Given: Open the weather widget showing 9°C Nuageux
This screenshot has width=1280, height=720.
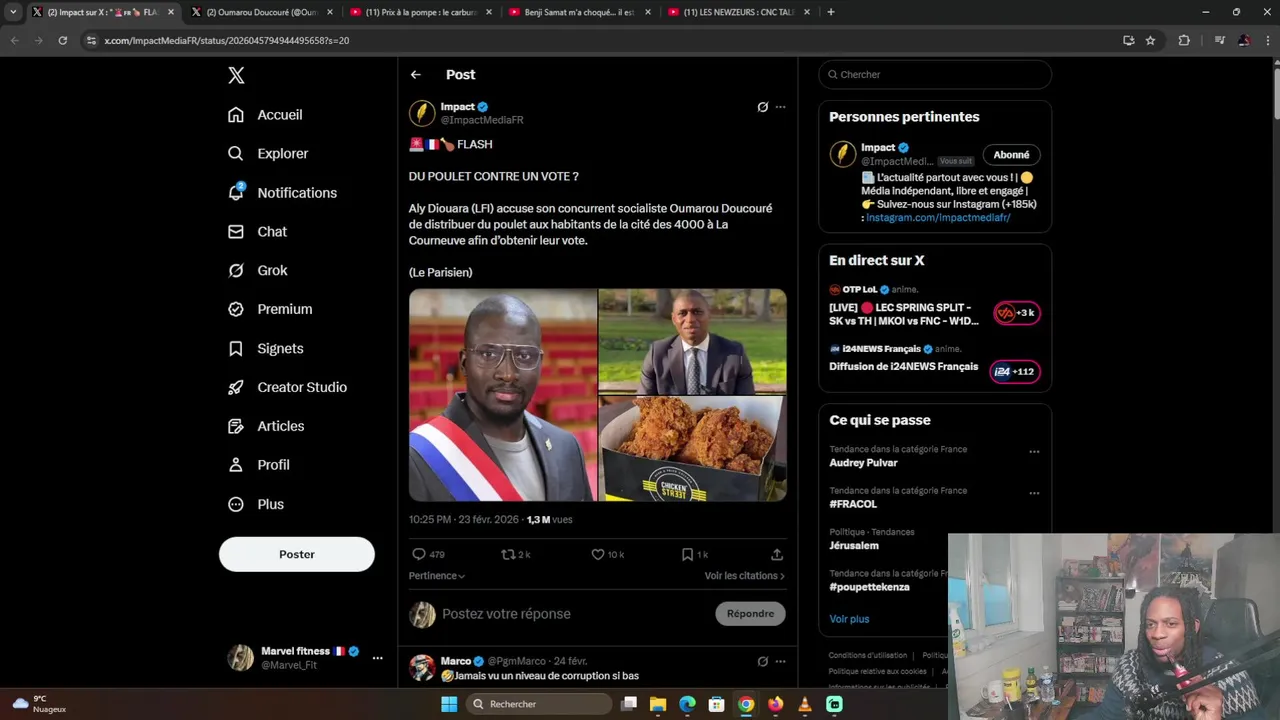Looking at the screenshot, I should [40, 704].
